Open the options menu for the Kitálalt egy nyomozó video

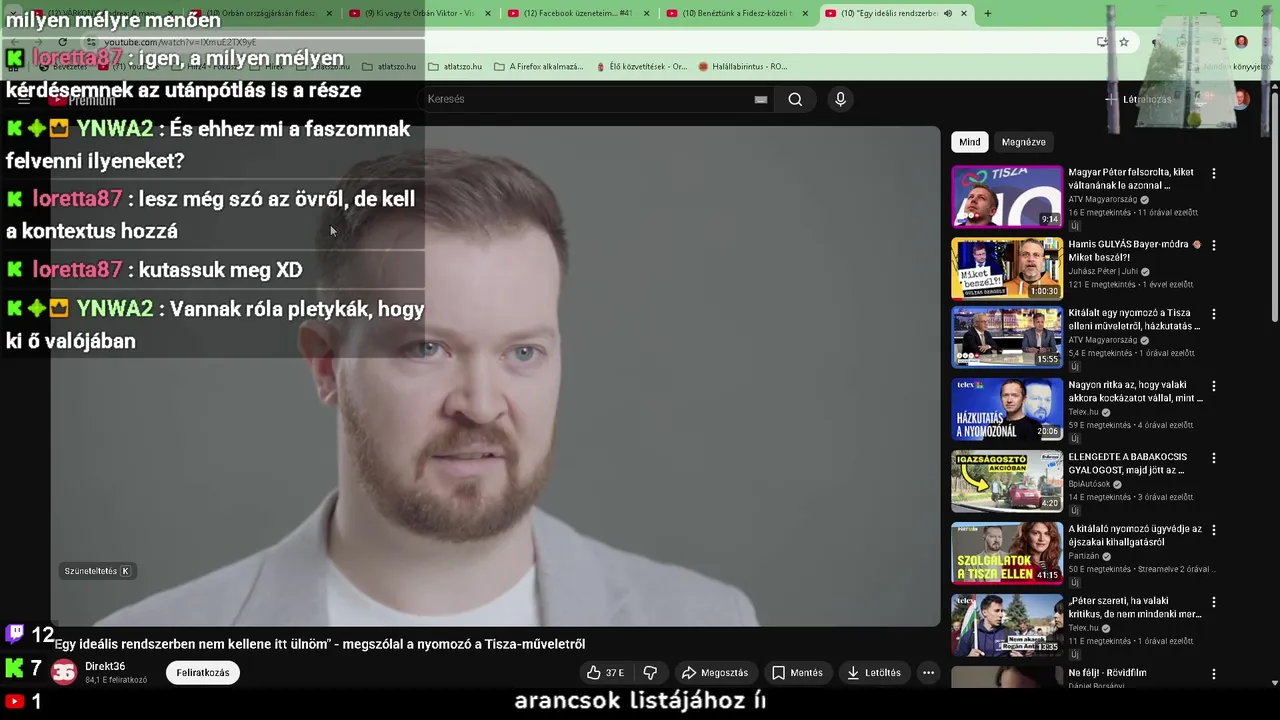pyautogui.click(x=1214, y=314)
